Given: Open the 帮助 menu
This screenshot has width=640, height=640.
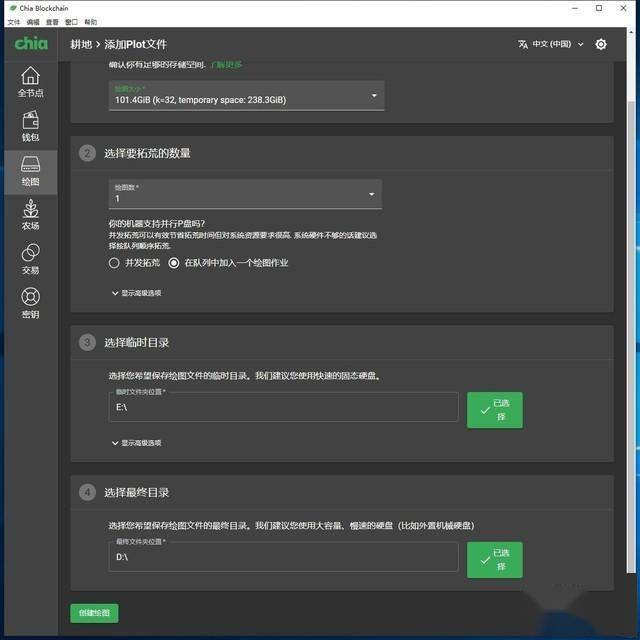Looking at the screenshot, I should tap(91, 22).
